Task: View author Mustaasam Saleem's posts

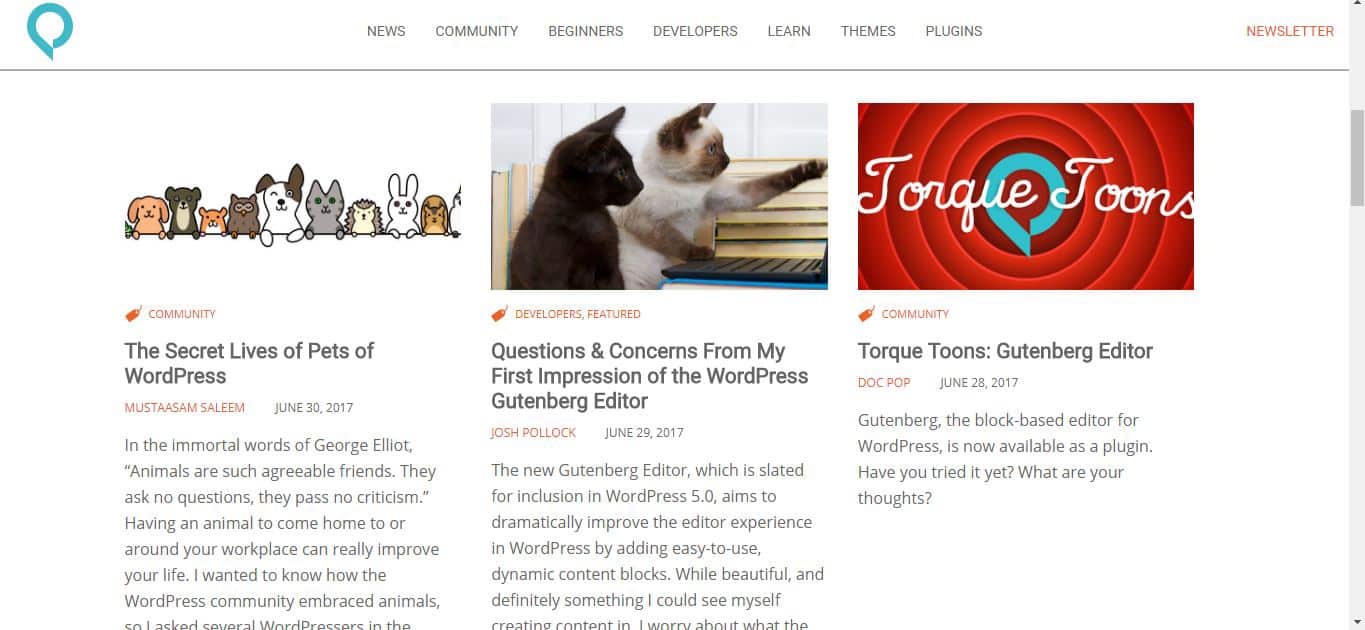Action: click(185, 407)
